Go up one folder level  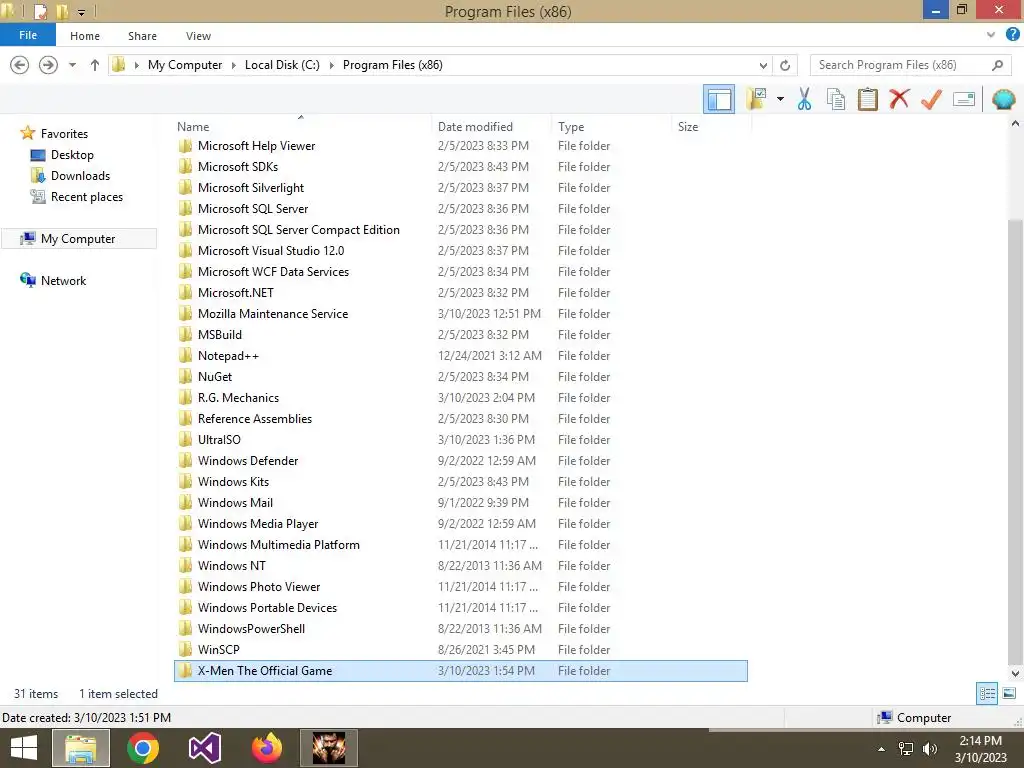pyautogui.click(x=95, y=65)
